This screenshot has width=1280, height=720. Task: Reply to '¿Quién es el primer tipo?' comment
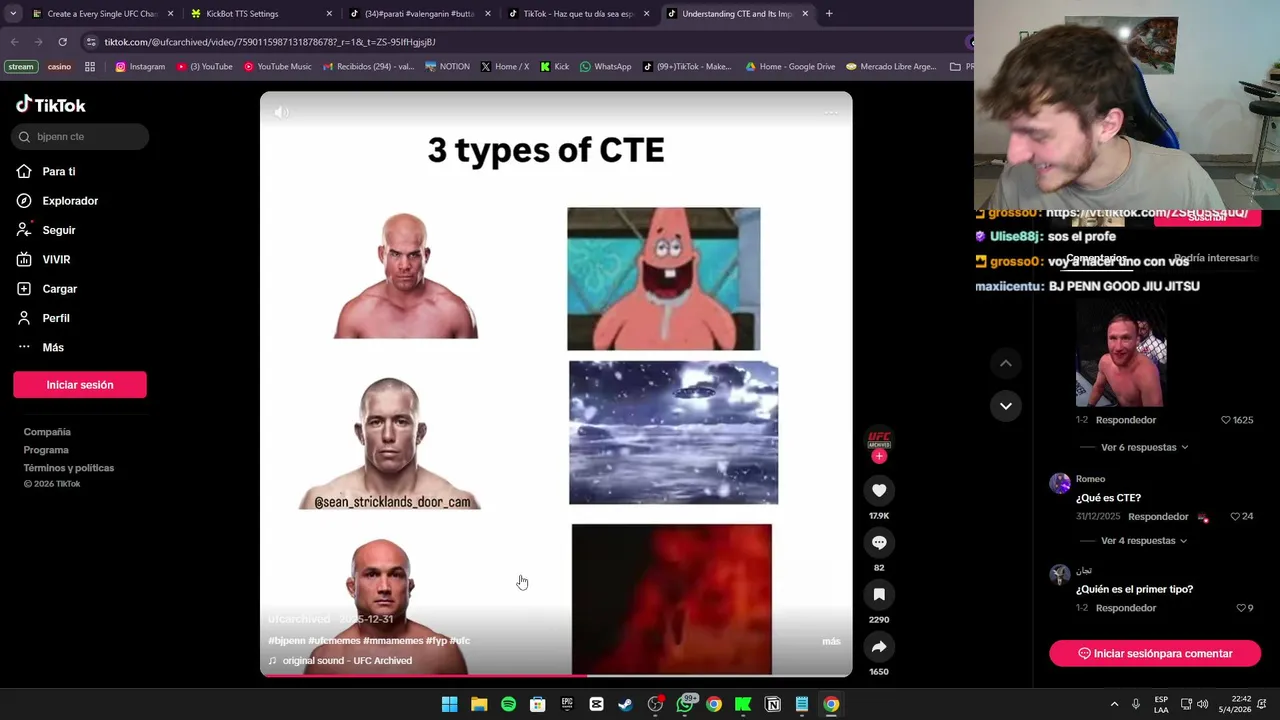1126,608
